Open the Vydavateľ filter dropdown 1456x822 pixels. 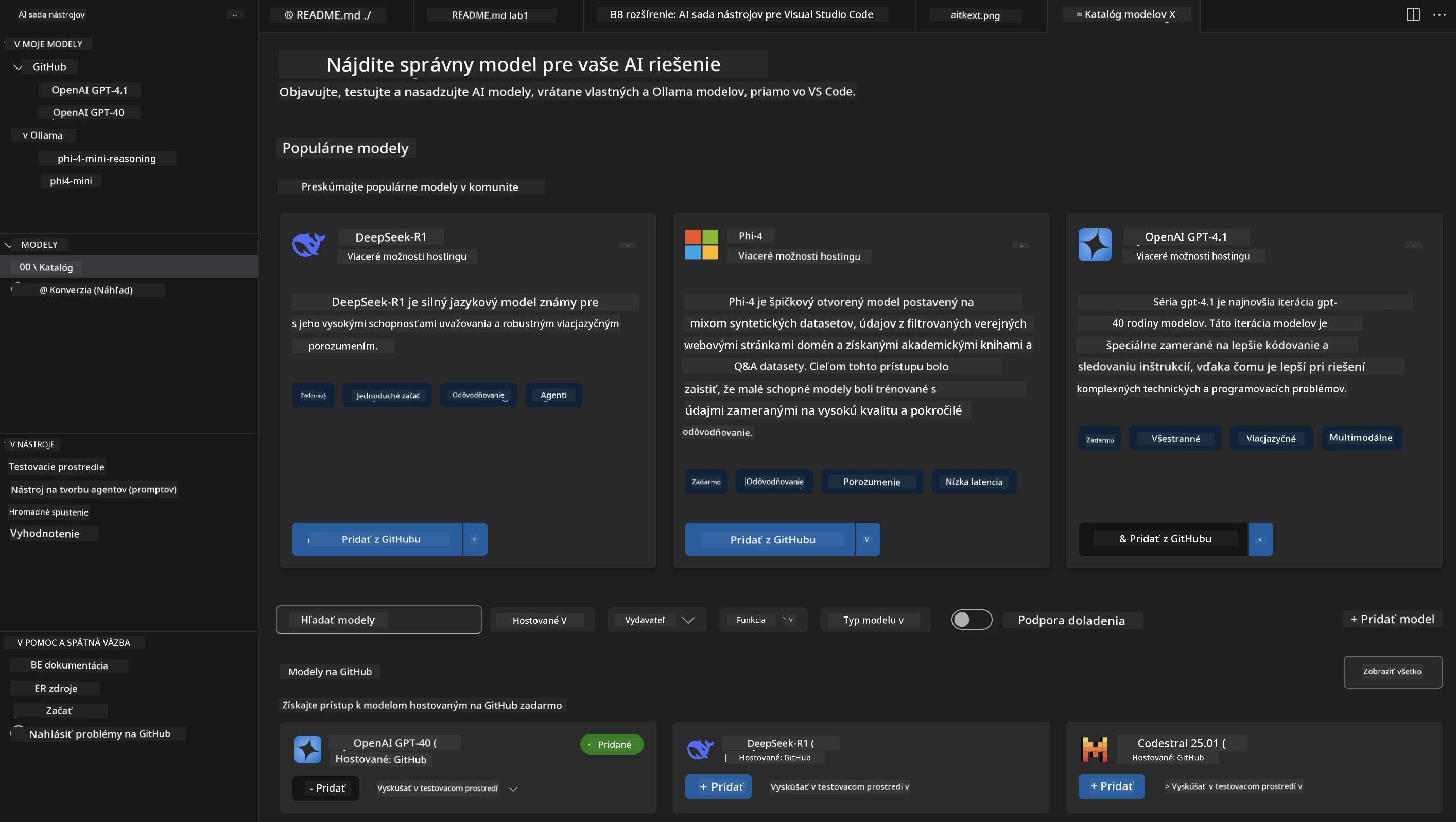657,620
